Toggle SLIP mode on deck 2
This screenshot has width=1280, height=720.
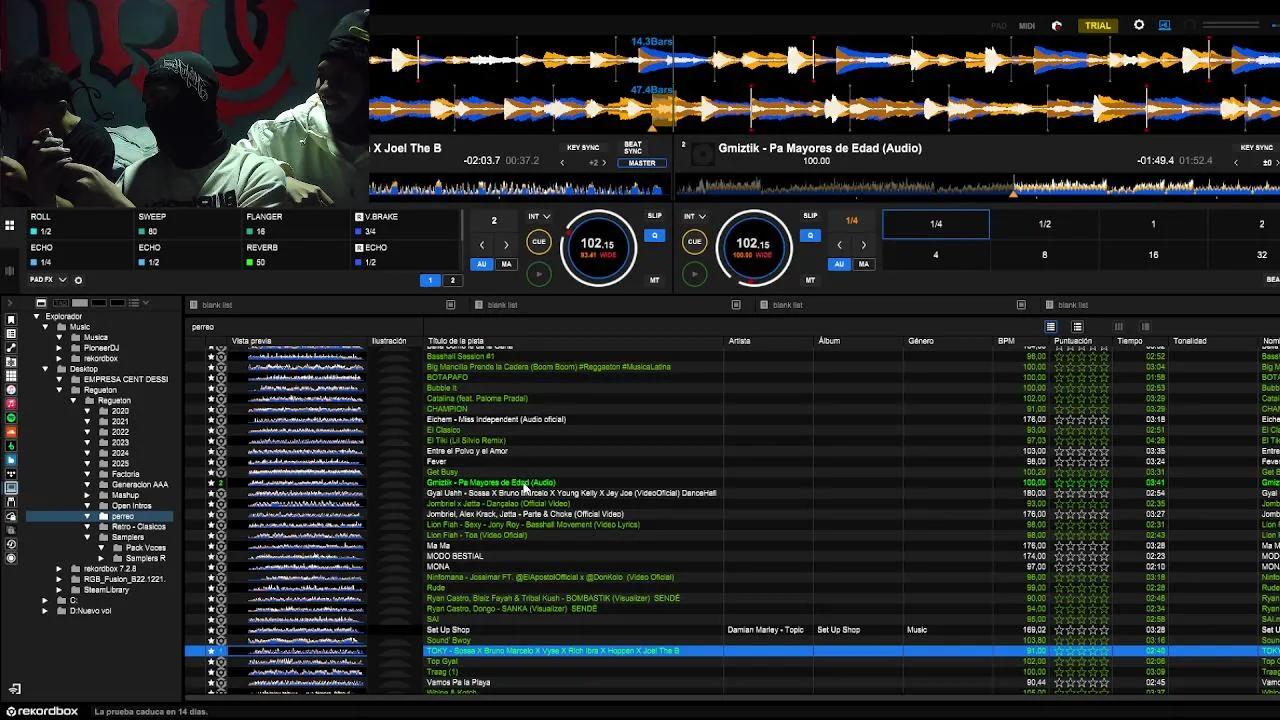point(810,216)
